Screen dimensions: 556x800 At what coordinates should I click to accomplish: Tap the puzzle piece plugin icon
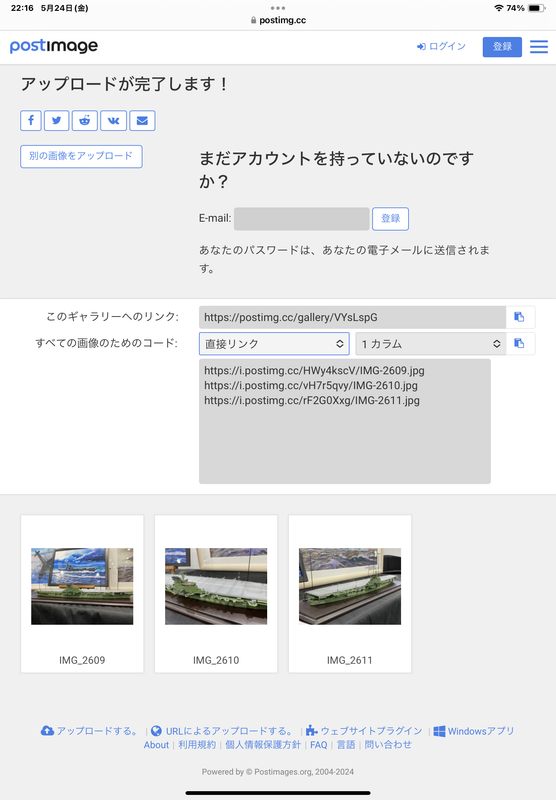[312, 731]
